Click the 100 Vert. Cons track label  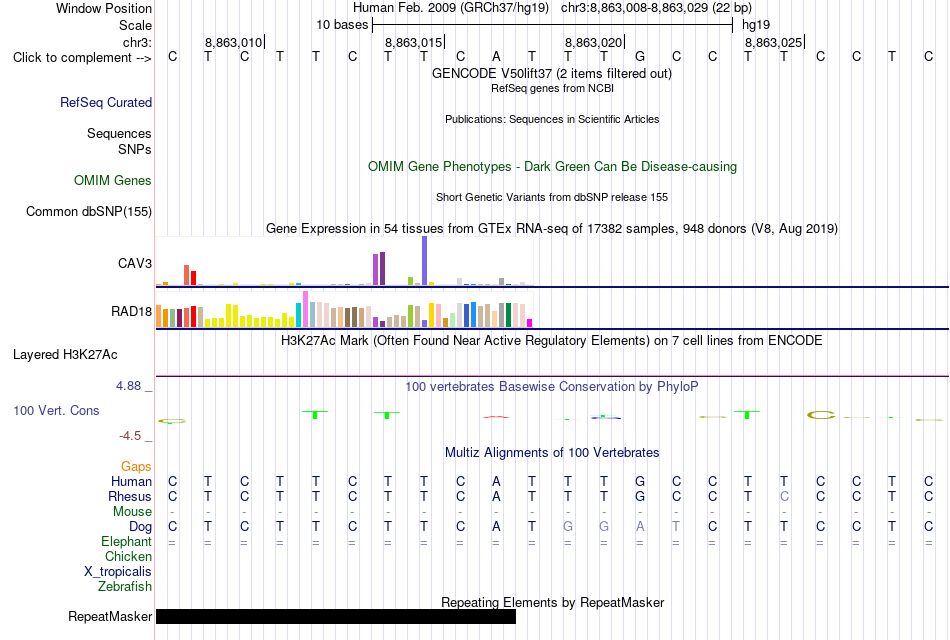(56, 410)
